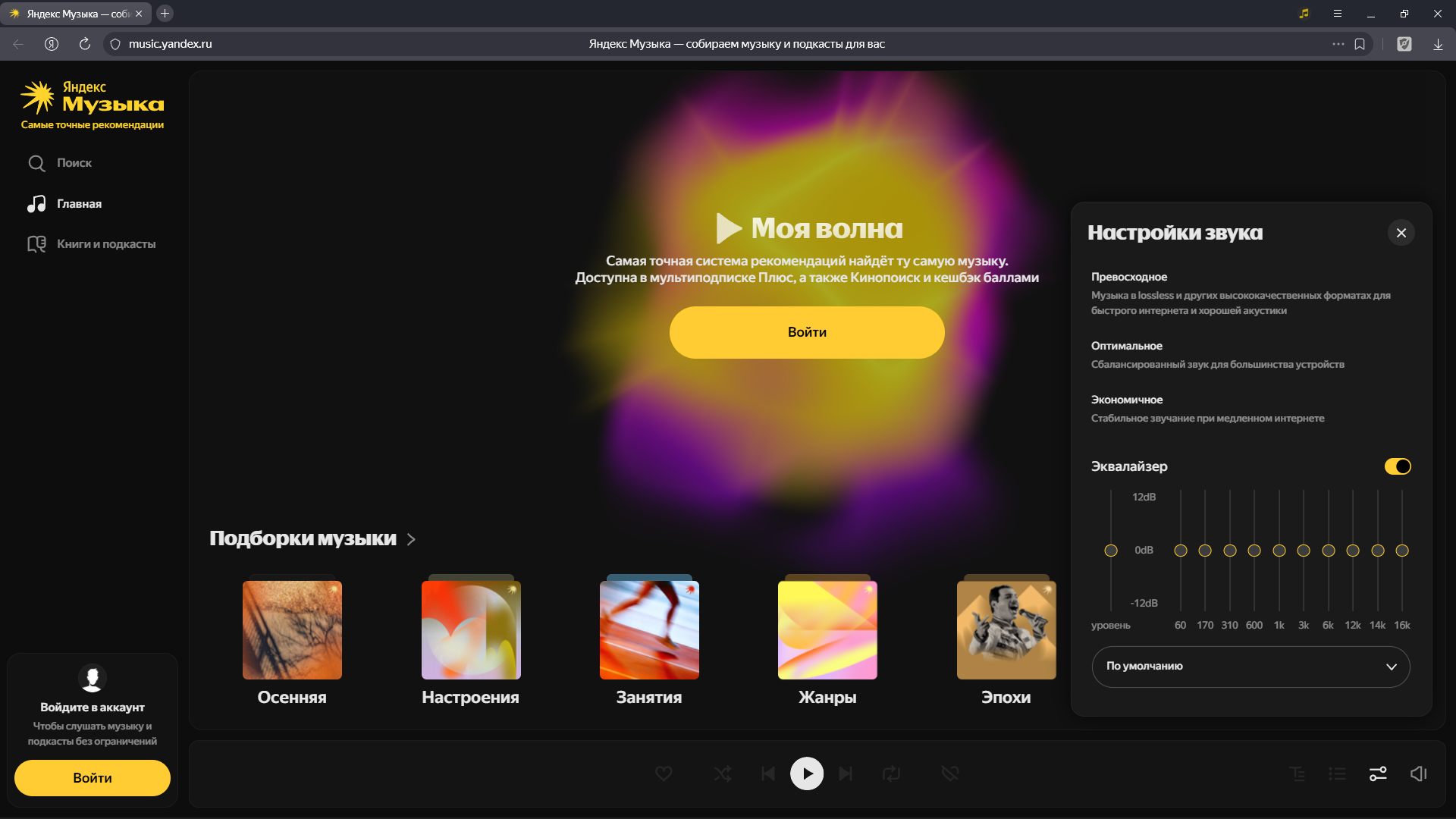Toggle repeat mode

point(892,773)
